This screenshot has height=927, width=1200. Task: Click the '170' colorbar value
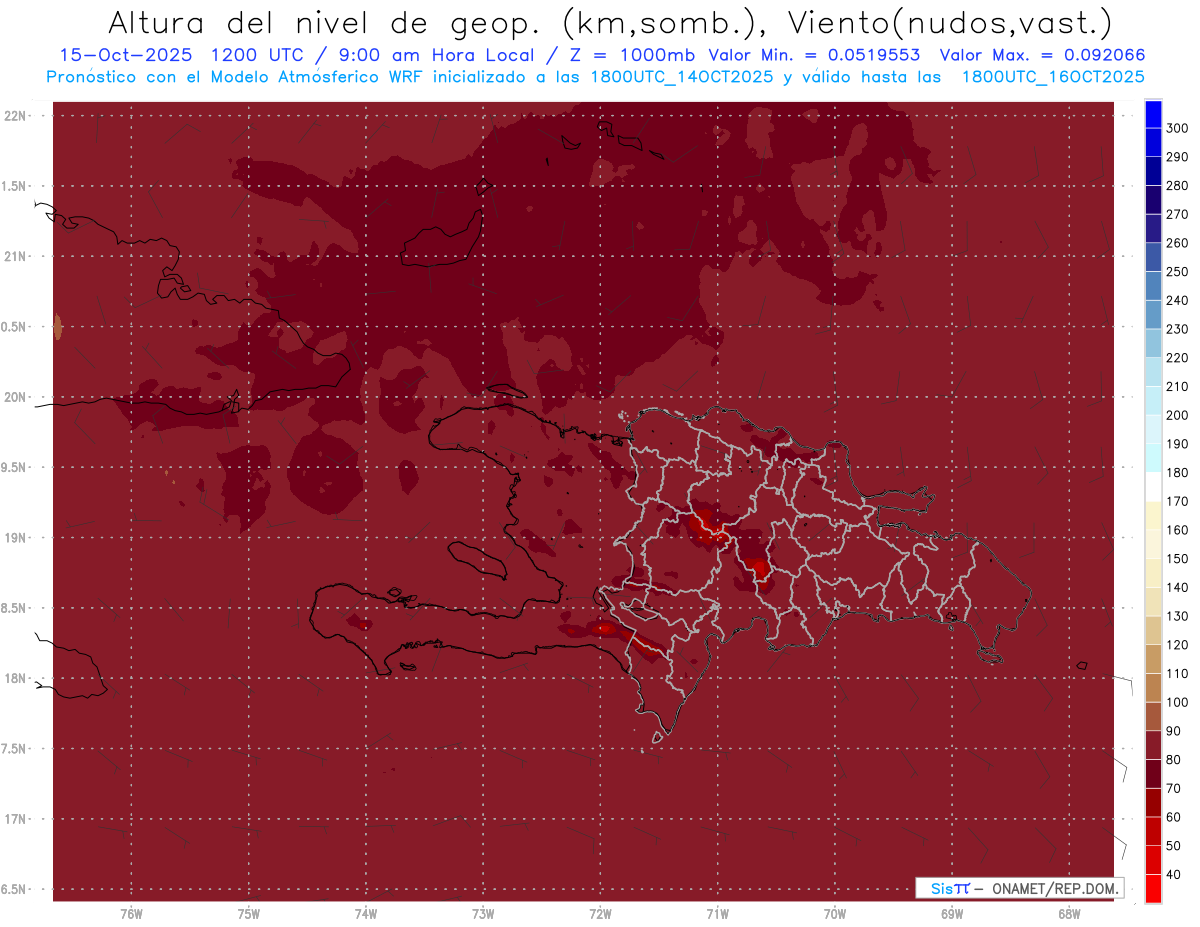tap(1176, 501)
